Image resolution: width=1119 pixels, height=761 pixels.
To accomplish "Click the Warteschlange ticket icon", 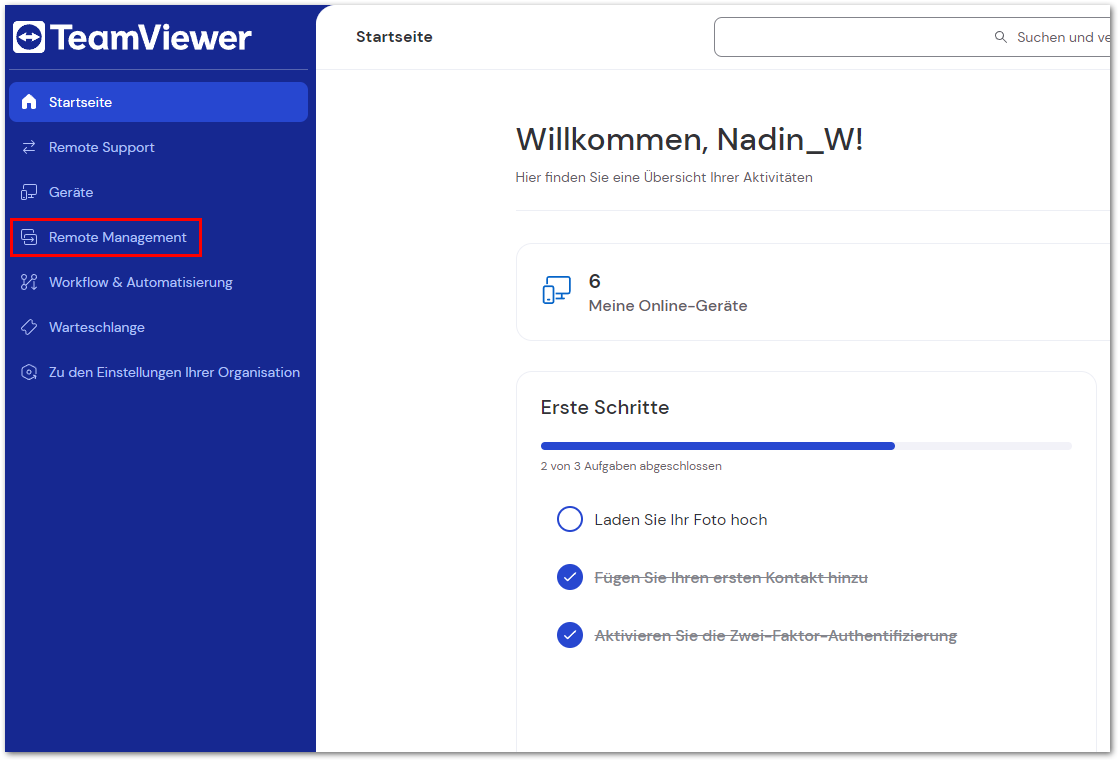I will point(29,327).
